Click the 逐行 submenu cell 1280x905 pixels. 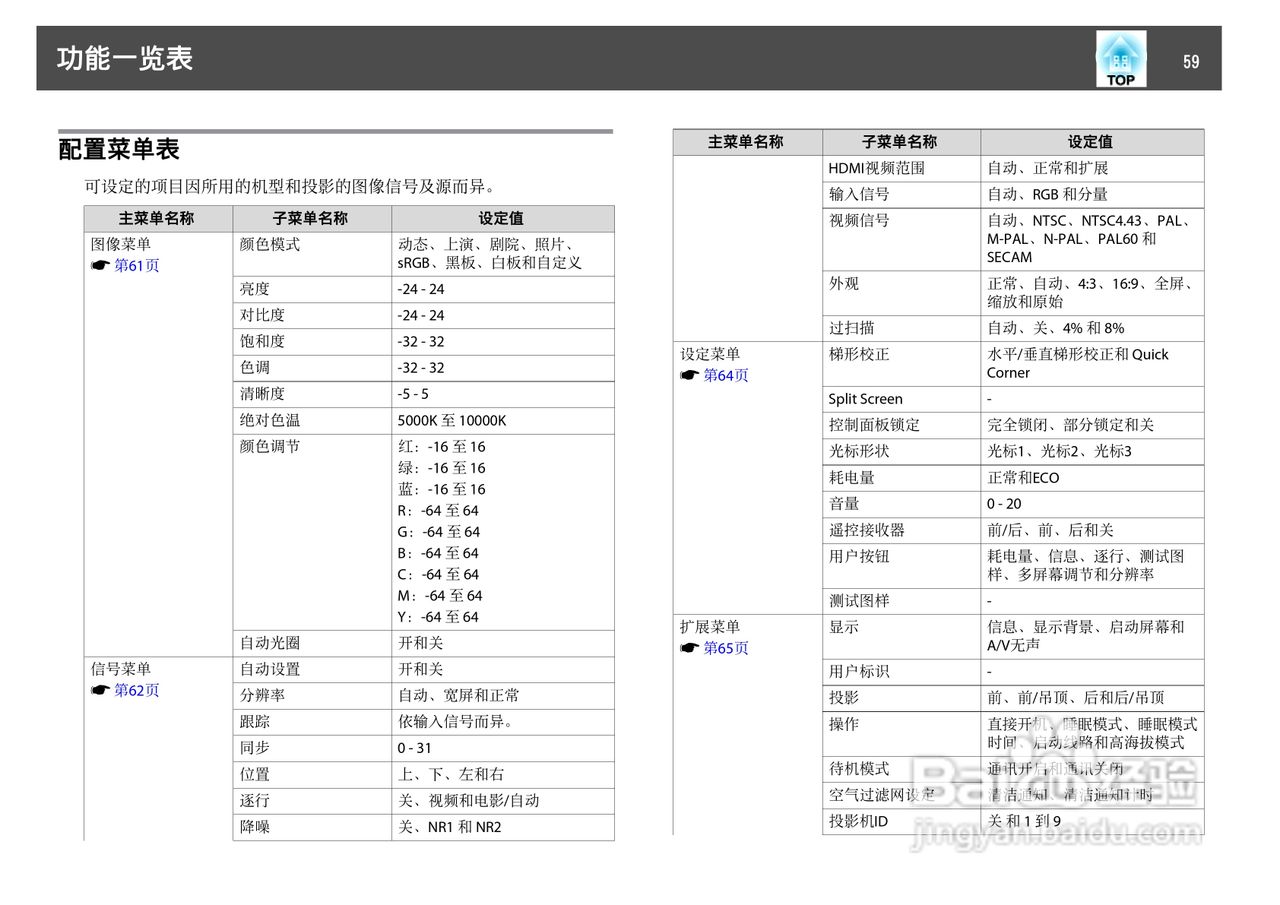pos(312,801)
